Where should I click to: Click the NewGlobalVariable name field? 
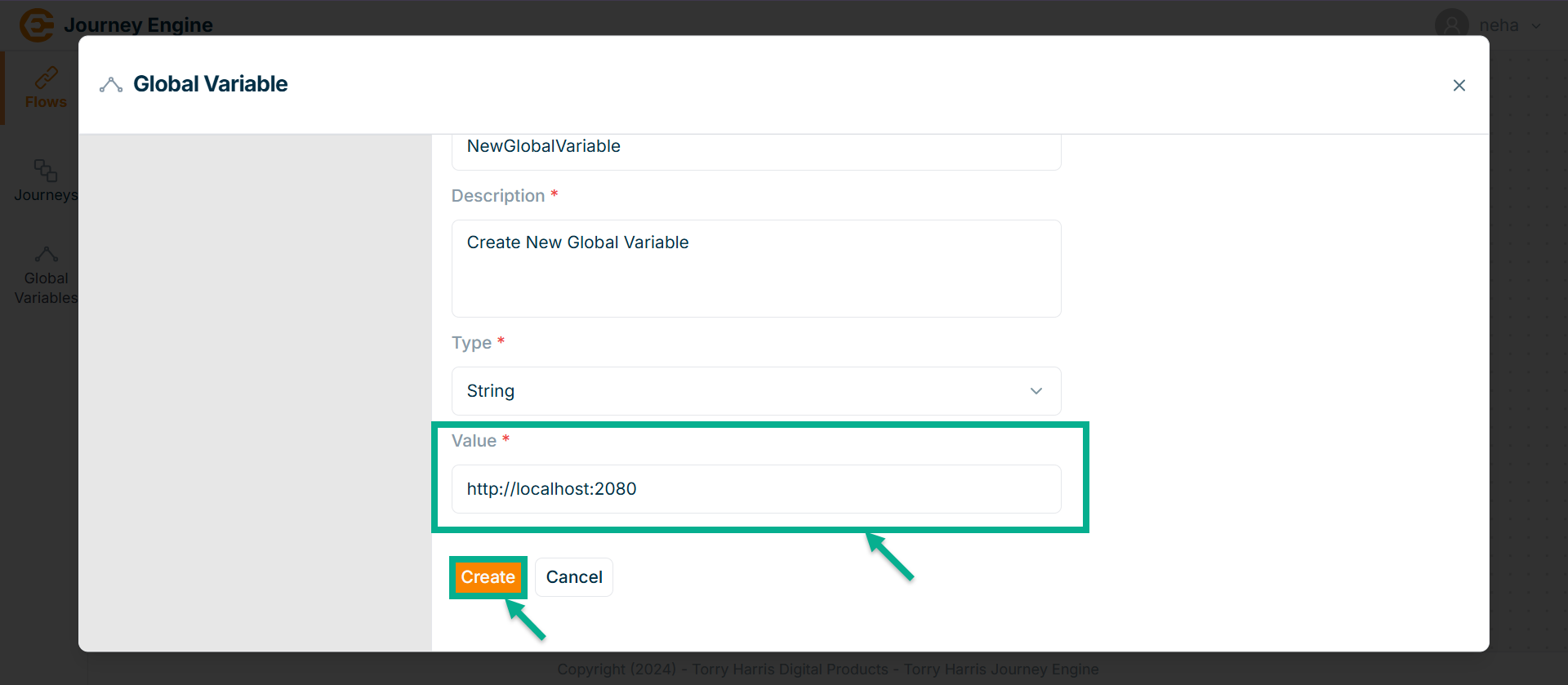(755, 148)
